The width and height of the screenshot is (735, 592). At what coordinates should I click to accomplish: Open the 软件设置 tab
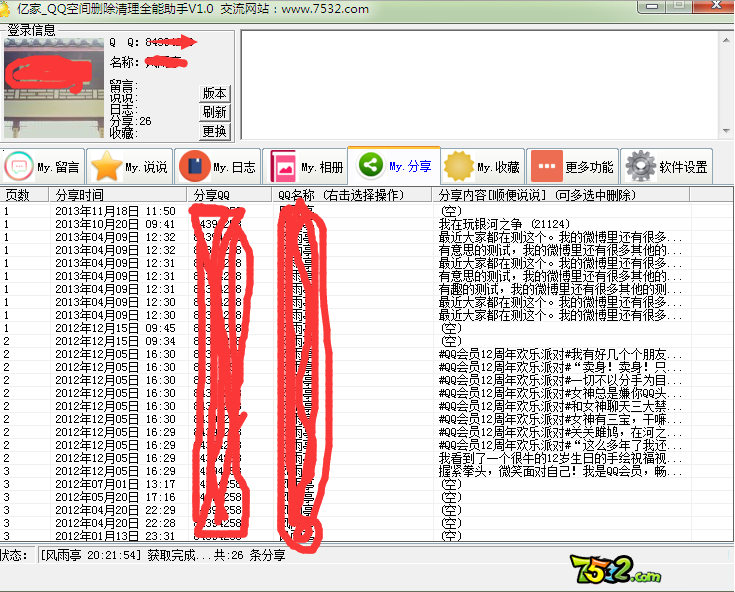pyautogui.click(x=667, y=166)
